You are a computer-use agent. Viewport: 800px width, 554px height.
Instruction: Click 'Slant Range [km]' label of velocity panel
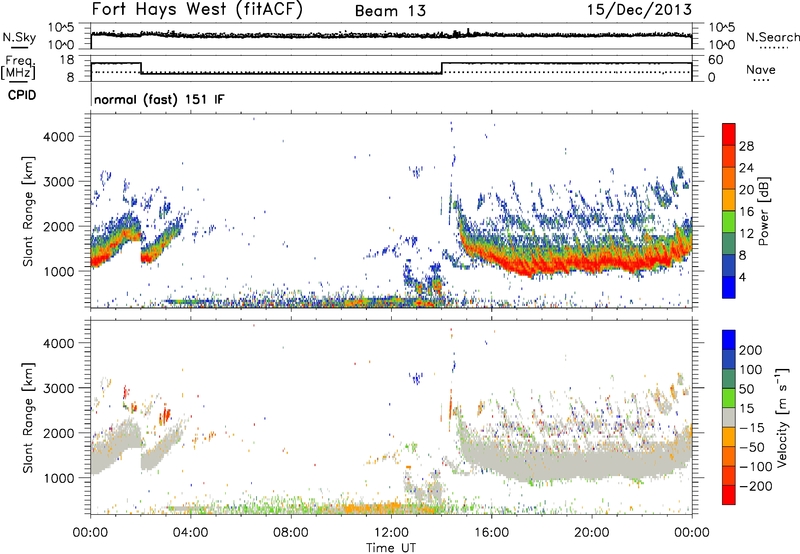point(28,418)
